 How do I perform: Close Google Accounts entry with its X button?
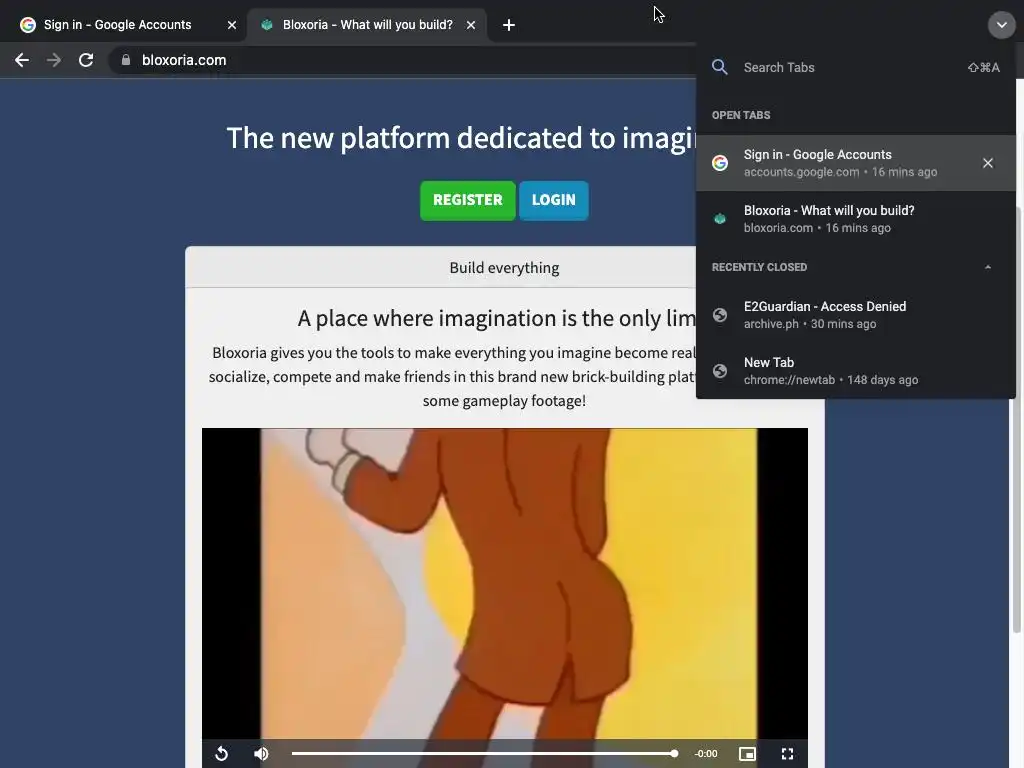pyautogui.click(x=987, y=163)
